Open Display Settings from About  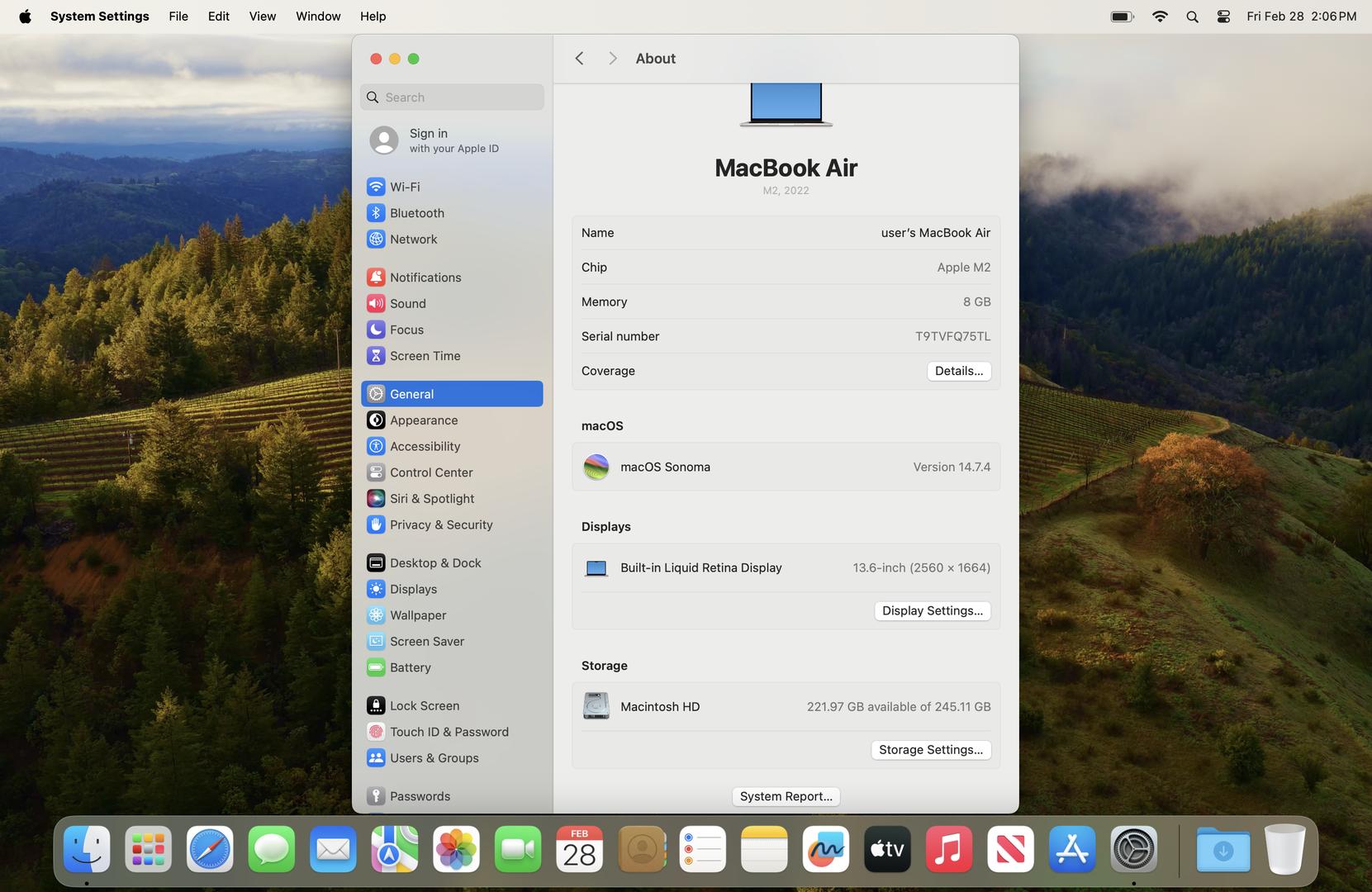[932, 610]
